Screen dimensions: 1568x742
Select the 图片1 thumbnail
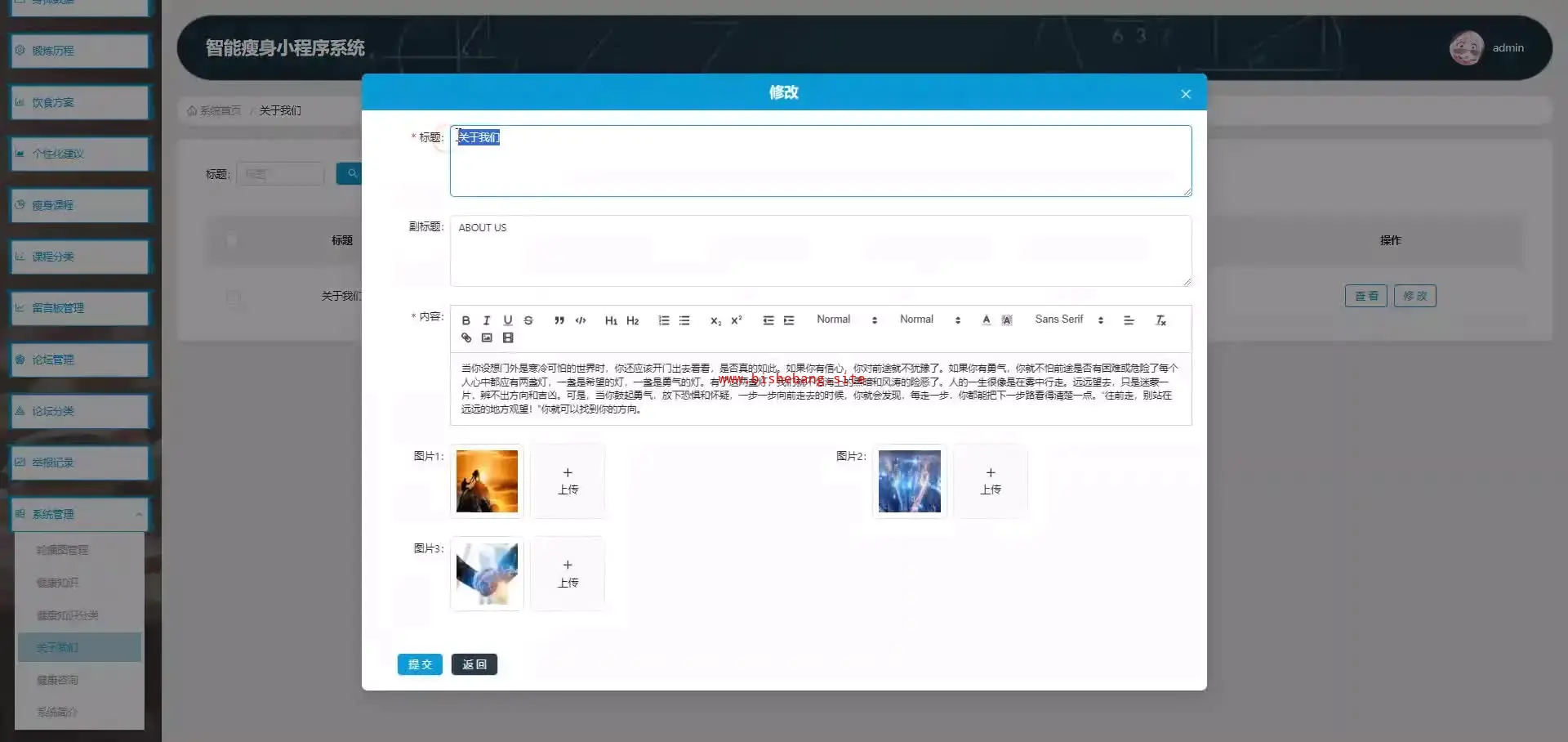click(x=487, y=481)
